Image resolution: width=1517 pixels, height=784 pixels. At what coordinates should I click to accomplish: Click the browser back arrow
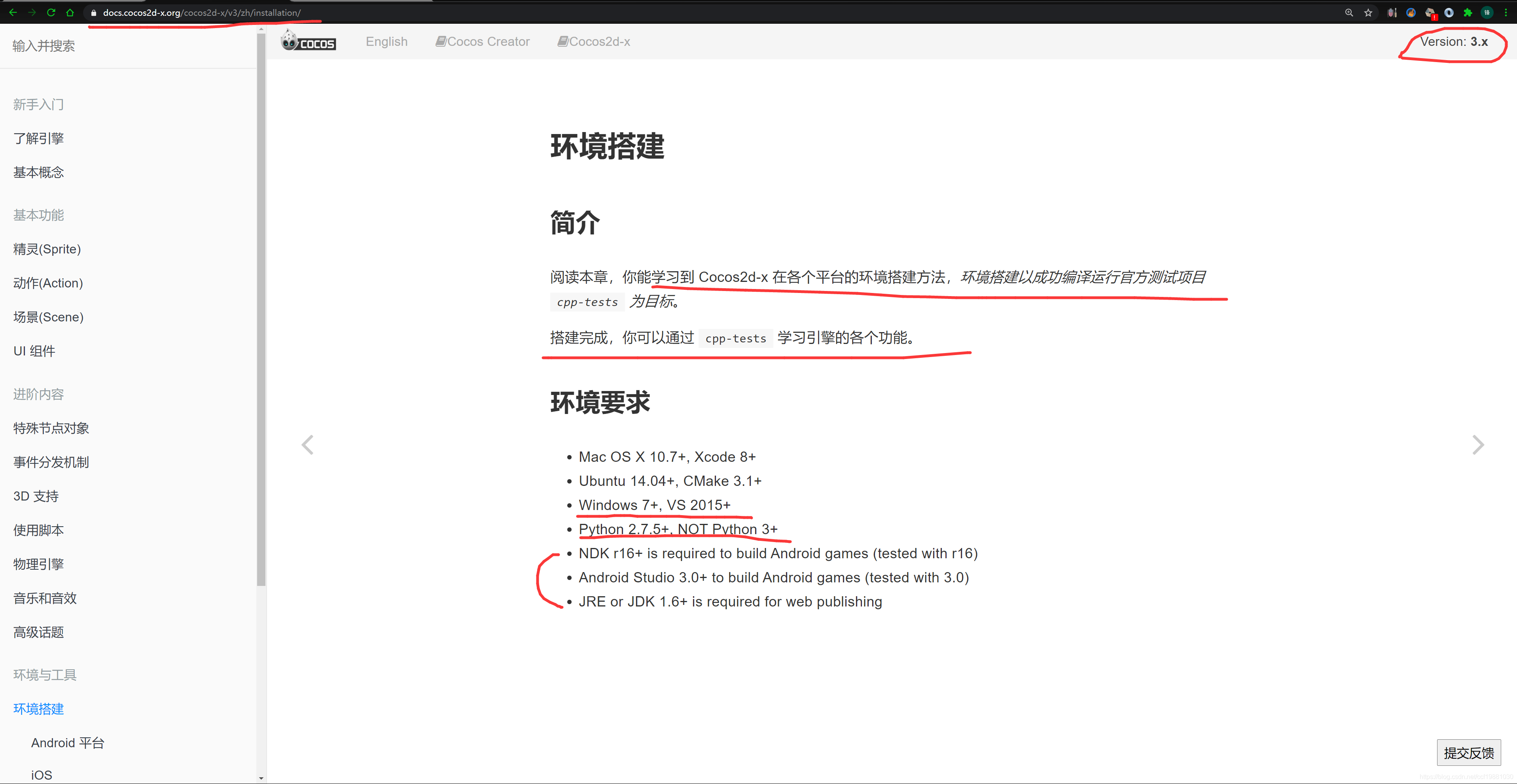13,12
